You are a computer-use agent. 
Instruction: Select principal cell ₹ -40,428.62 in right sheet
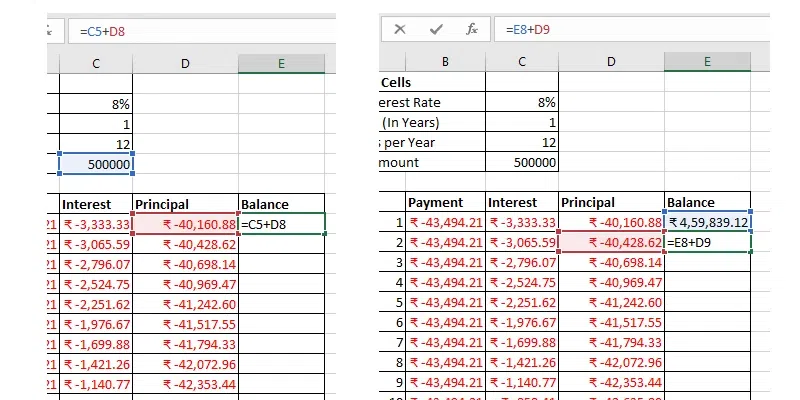612,242
